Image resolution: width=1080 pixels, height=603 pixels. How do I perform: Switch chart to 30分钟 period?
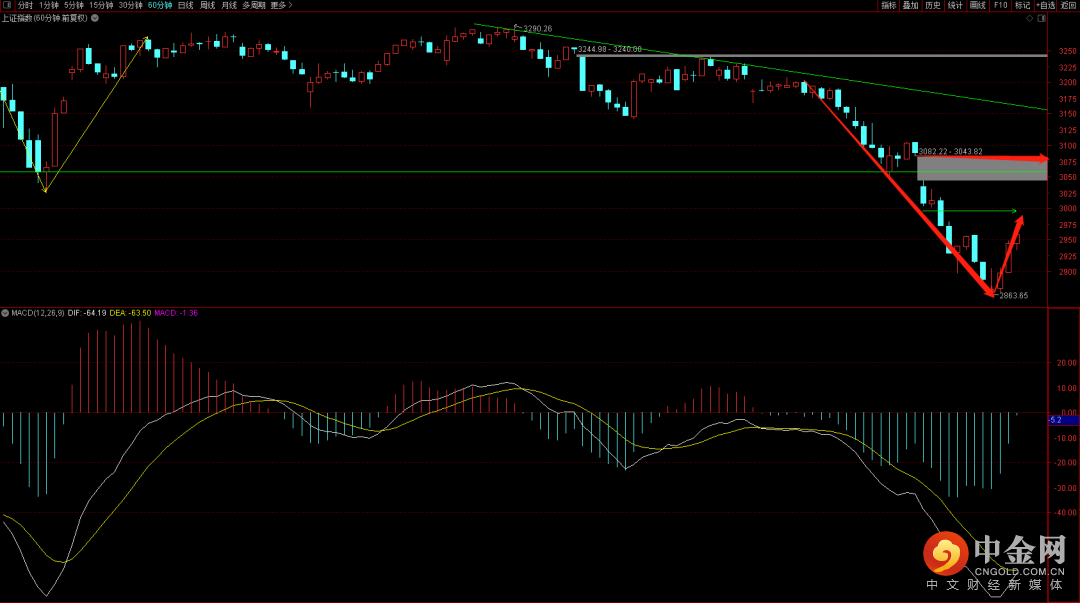(131, 5)
